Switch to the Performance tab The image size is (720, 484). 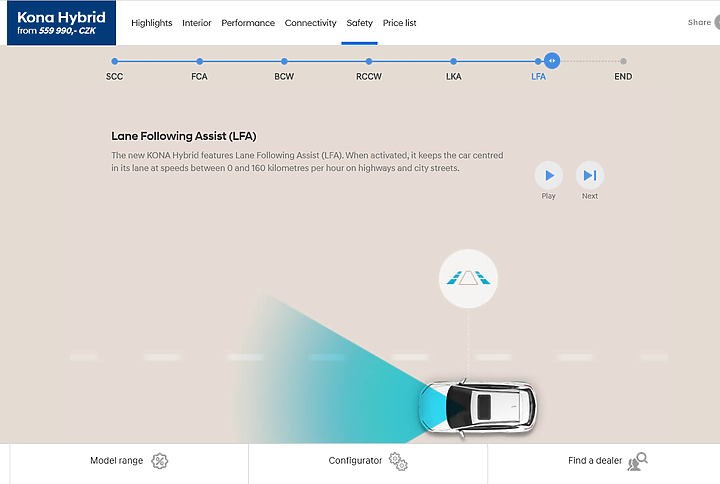pyautogui.click(x=248, y=23)
